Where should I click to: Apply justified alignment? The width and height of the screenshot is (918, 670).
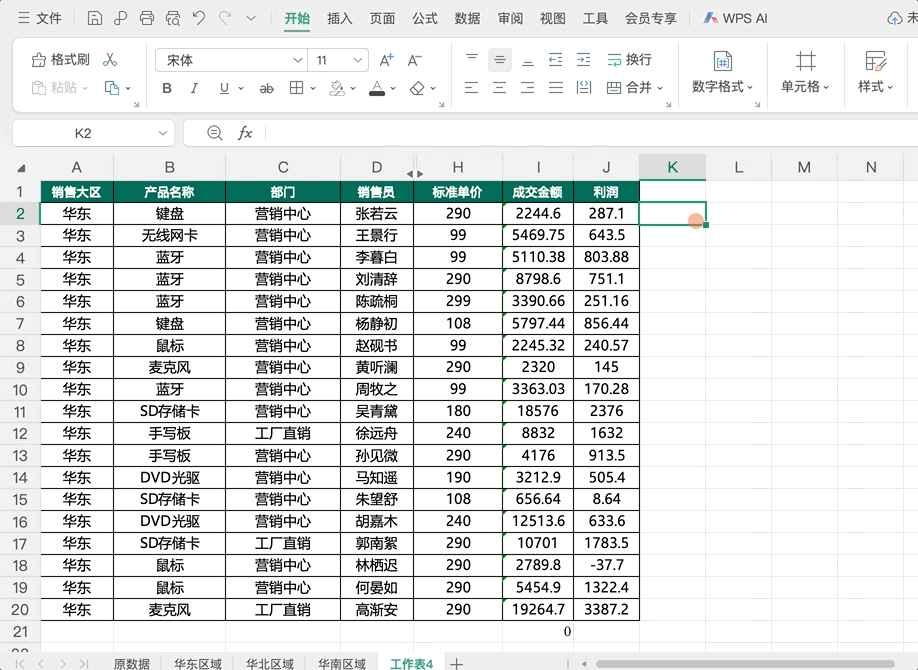556,88
